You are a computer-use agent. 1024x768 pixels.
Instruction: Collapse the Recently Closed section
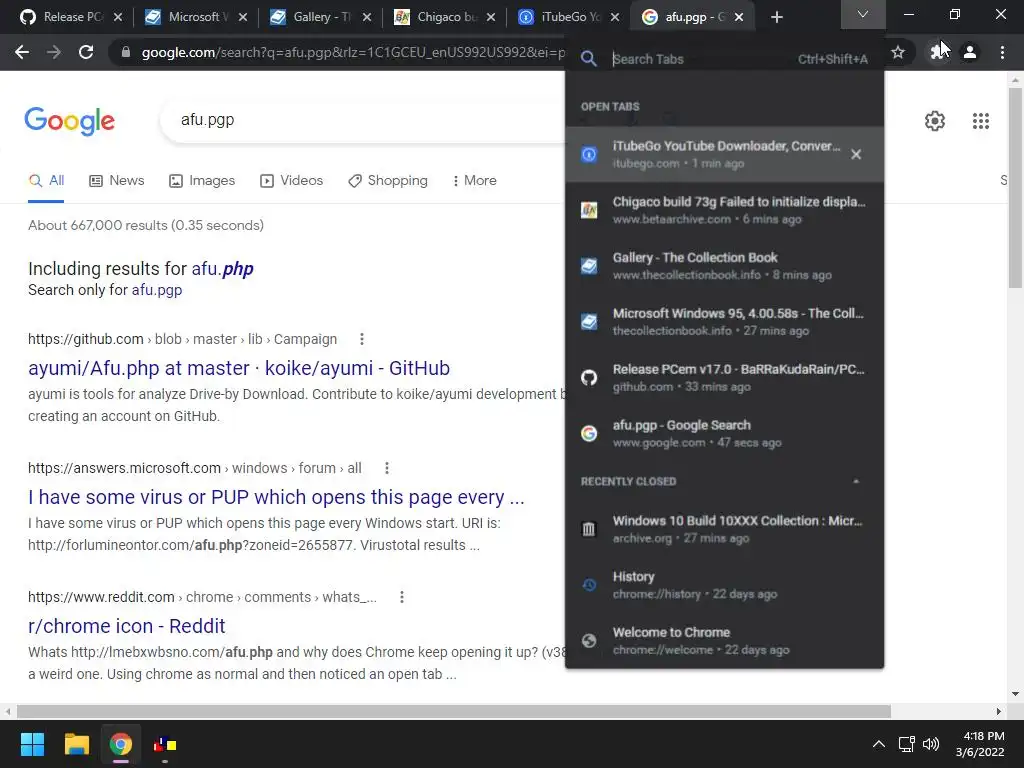pos(856,481)
